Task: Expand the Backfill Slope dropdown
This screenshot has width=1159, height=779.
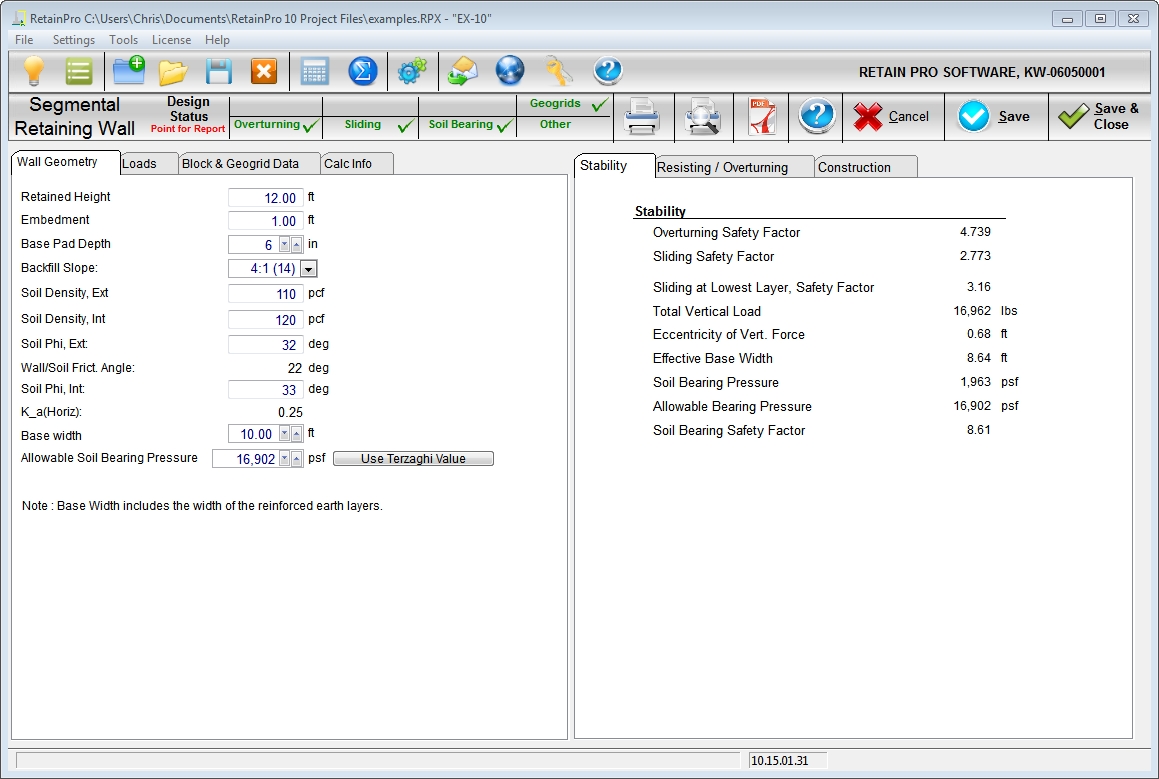Action: pyautogui.click(x=309, y=268)
